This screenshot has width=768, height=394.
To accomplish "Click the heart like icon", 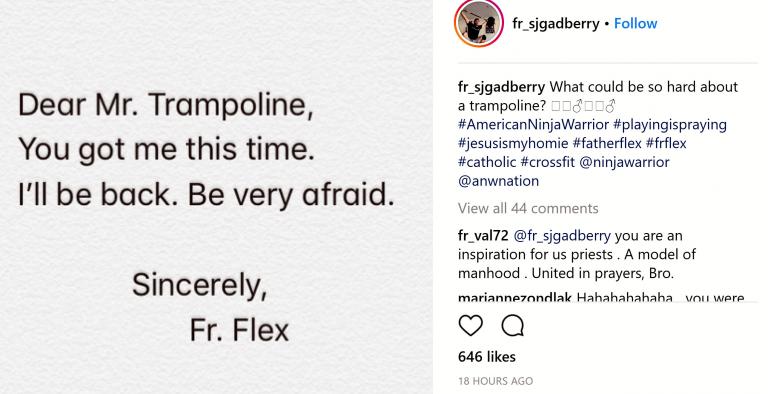I will 471,325.
